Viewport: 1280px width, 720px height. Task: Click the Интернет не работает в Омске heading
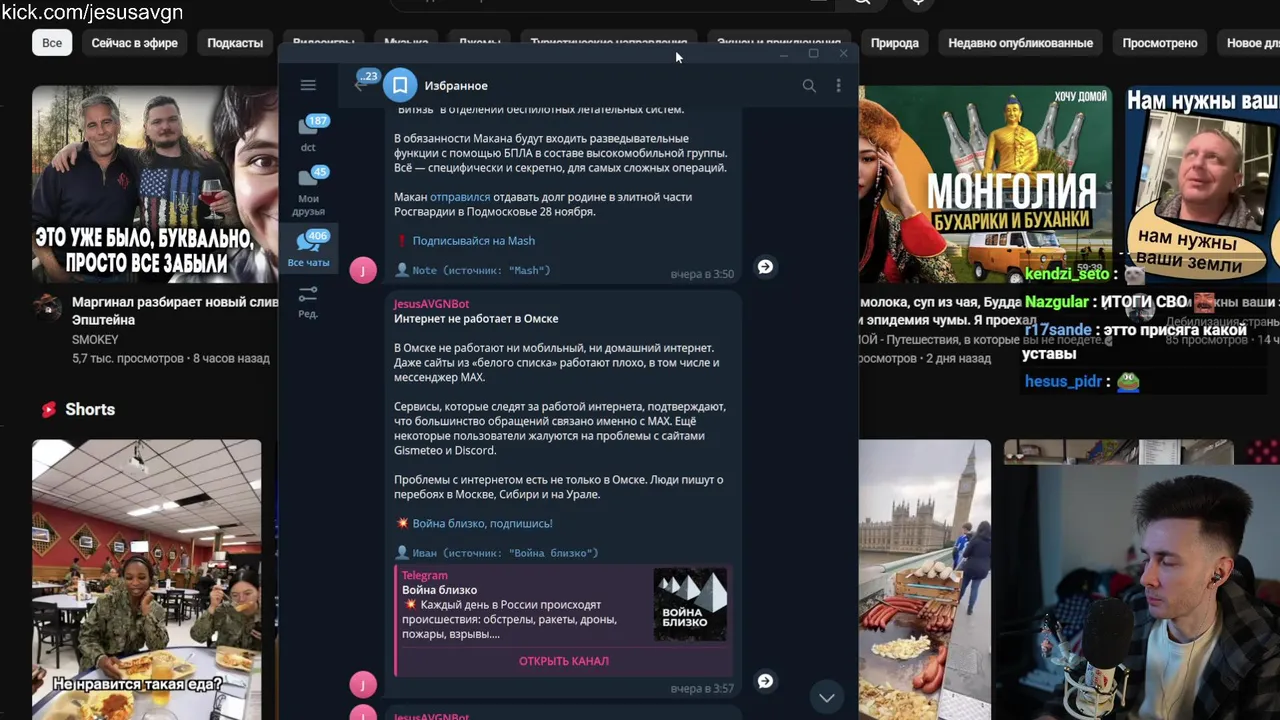[x=476, y=319]
